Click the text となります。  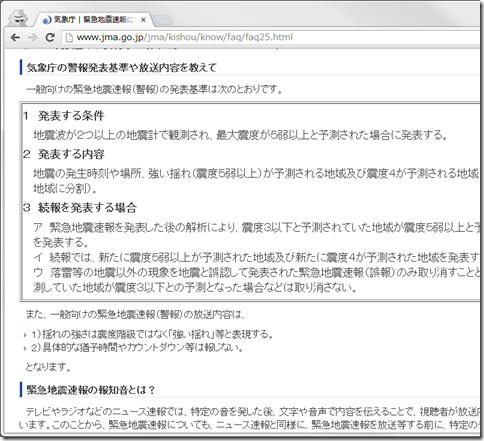49,367
